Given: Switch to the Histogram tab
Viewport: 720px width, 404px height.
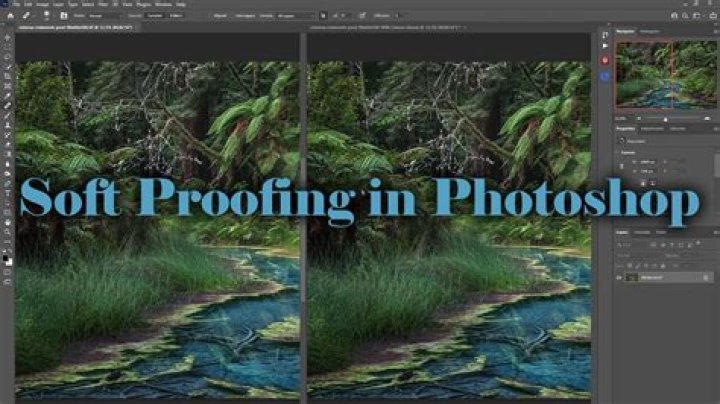Looking at the screenshot, I should pyautogui.click(x=650, y=31).
